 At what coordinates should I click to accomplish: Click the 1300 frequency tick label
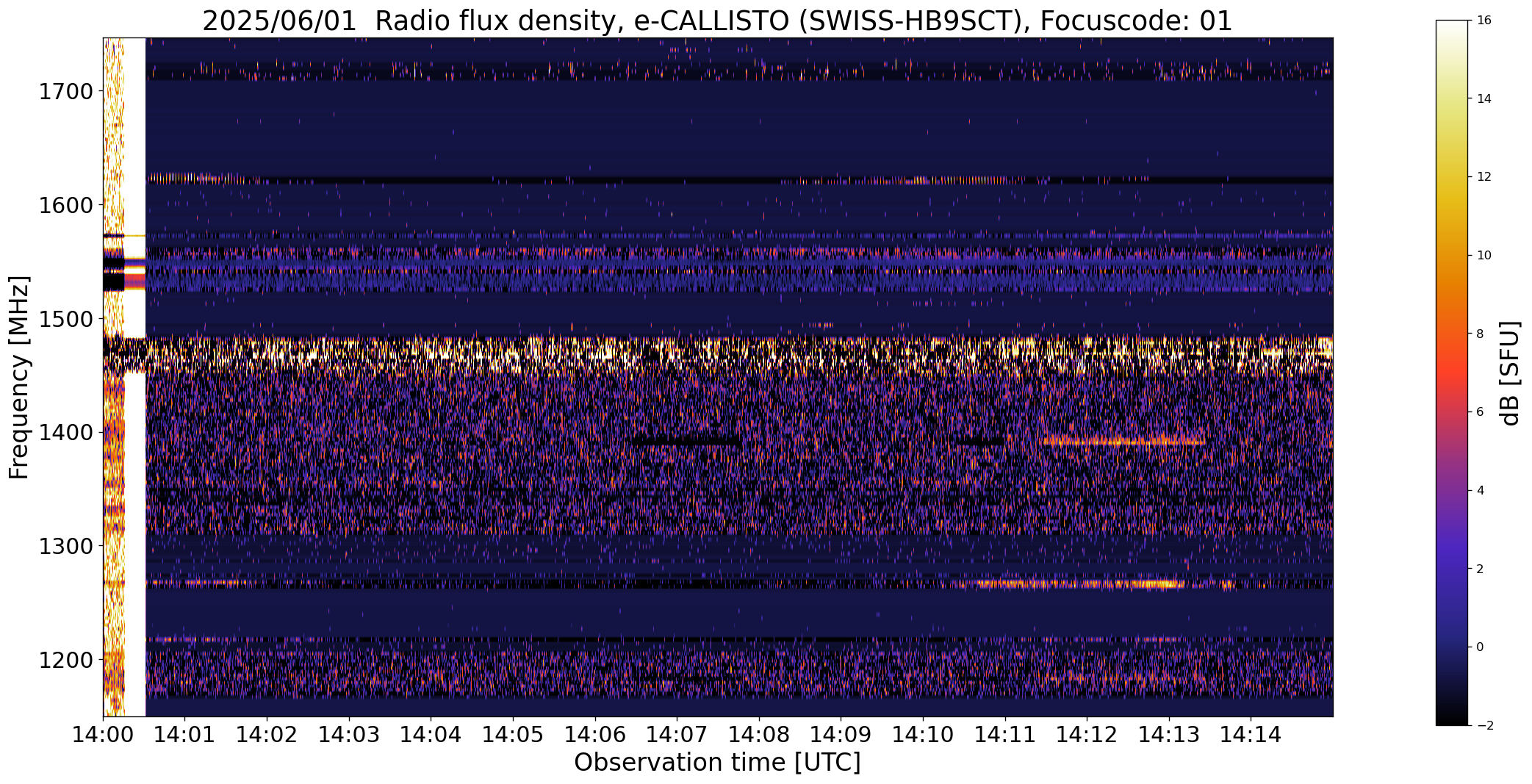click(x=65, y=546)
